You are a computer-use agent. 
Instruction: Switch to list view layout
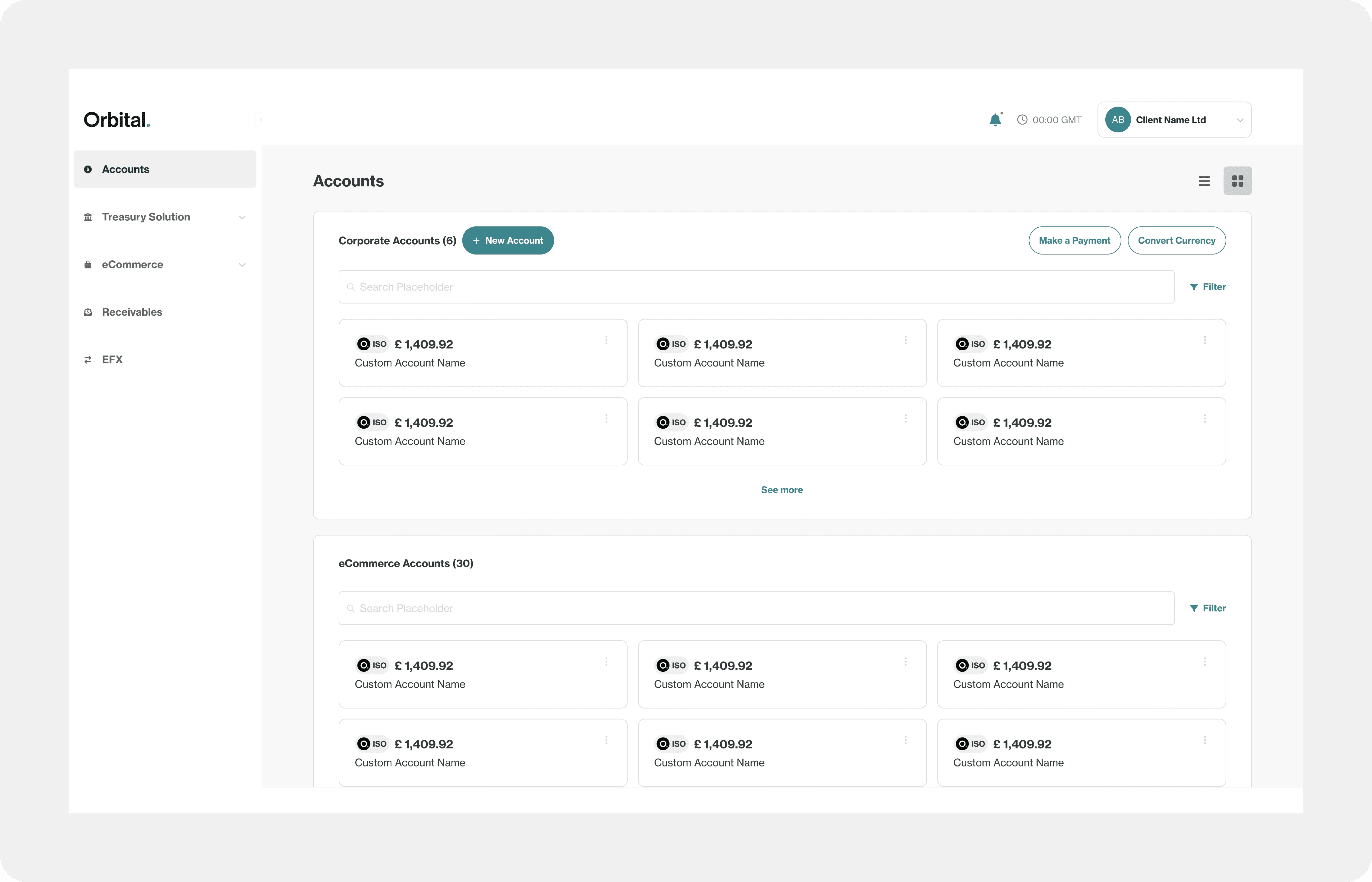(x=1204, y=181)
